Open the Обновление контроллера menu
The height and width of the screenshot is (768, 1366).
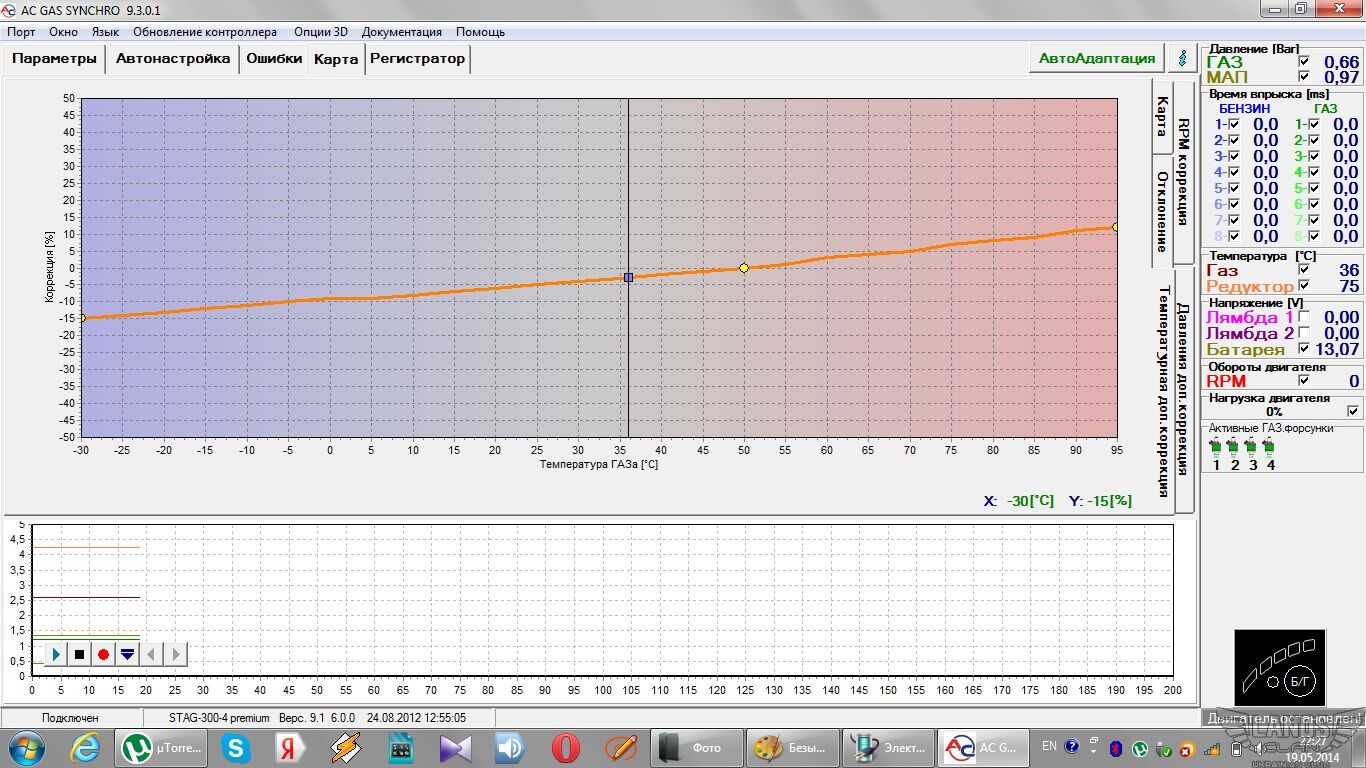[205, 32]
